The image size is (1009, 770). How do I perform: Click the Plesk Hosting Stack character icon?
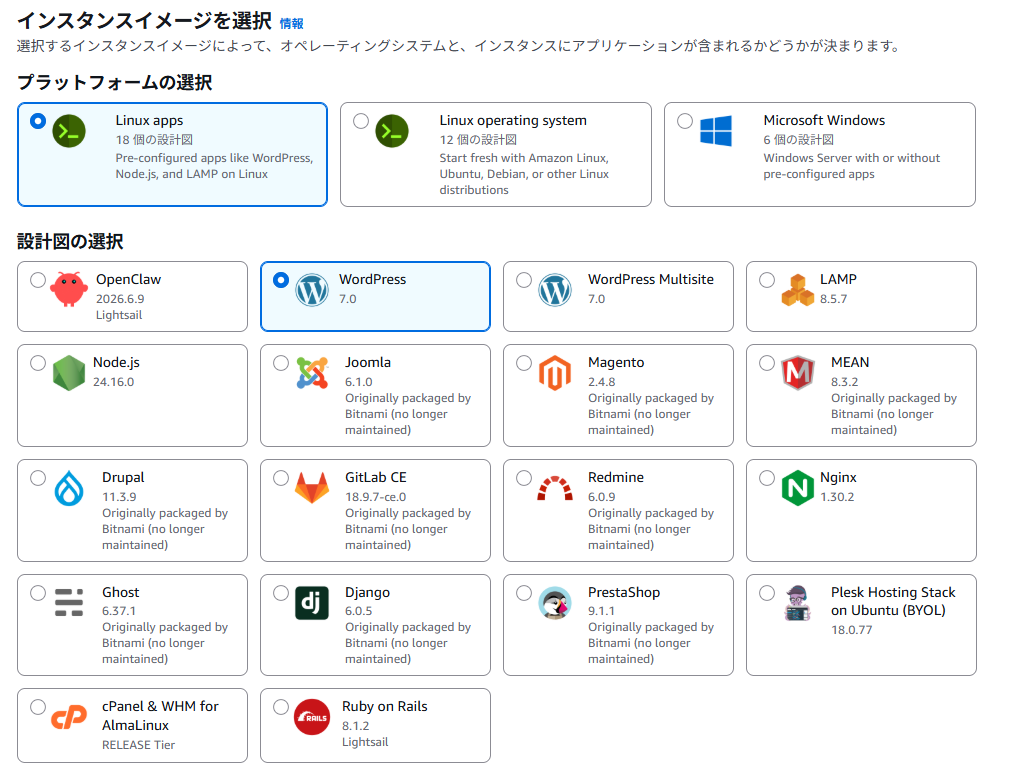(x=798, y=603)
